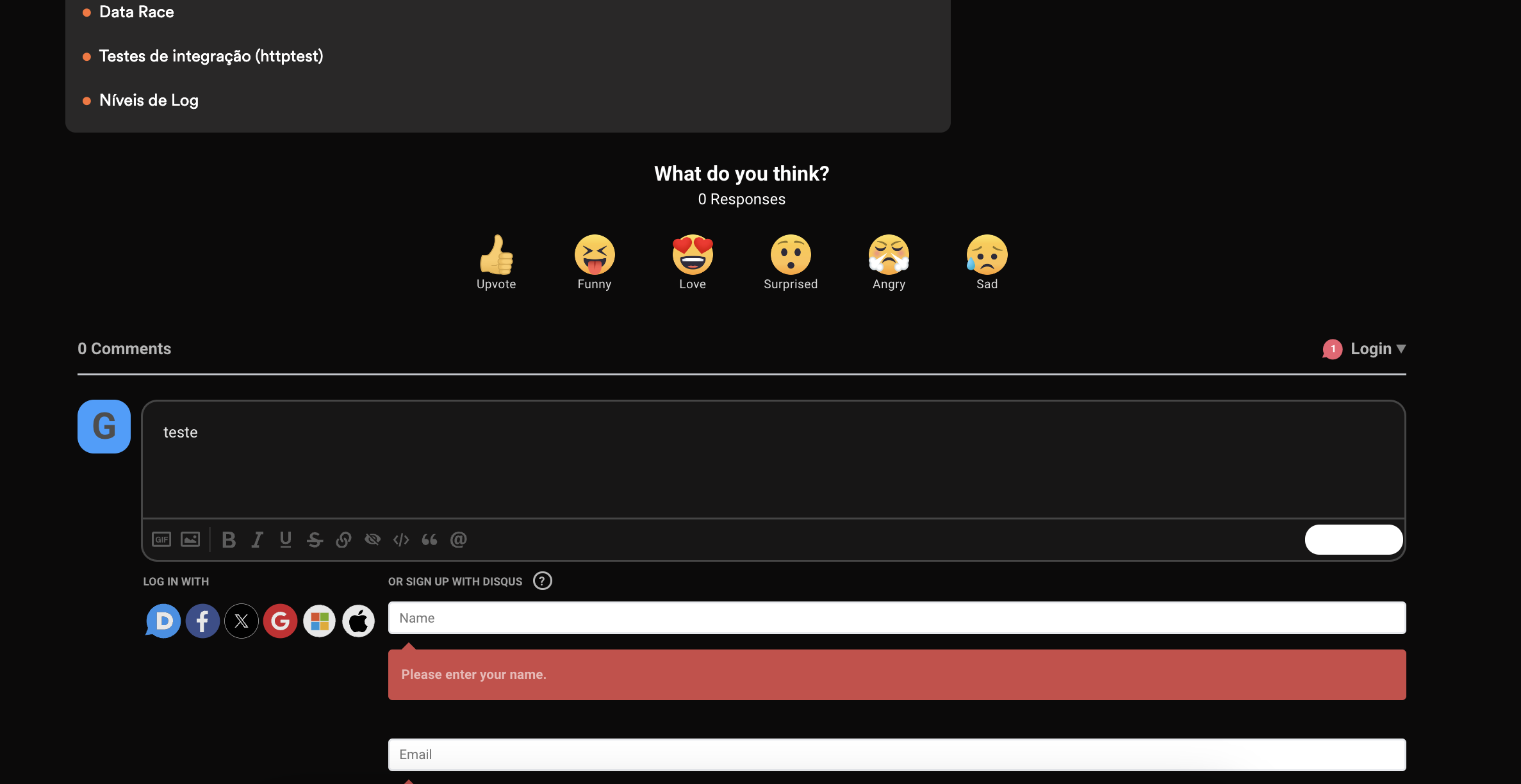Mention a user with @ icon

pyautogui.click(x=459, y=539)
